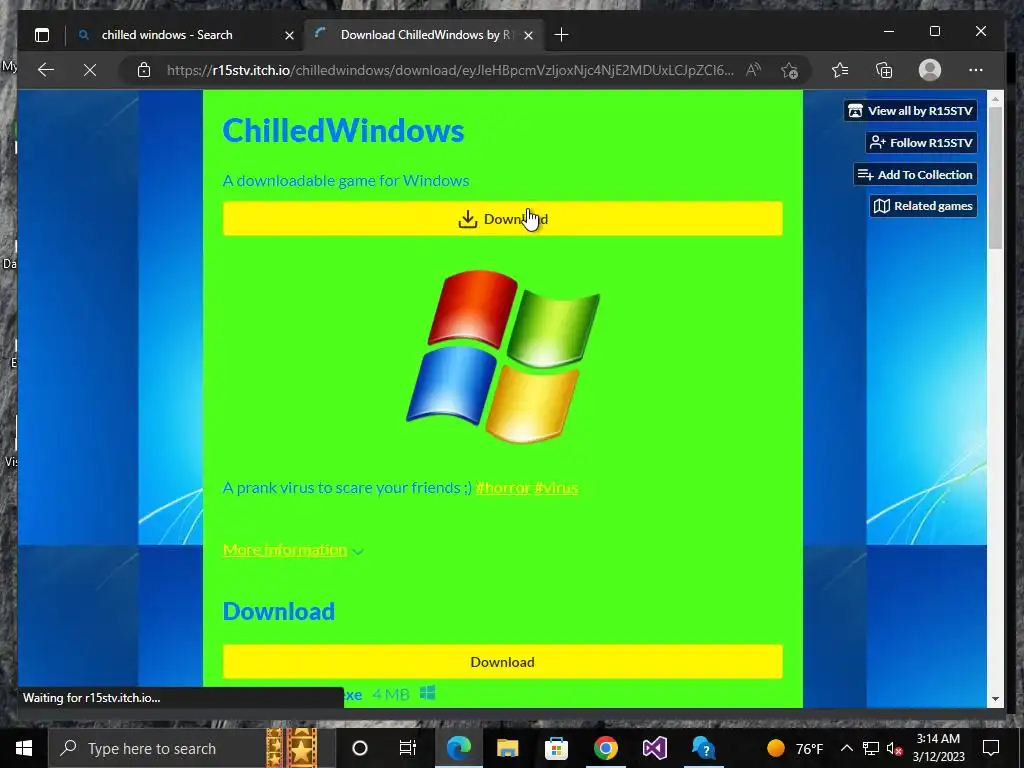This screenshot has width=1024, height=768.
Task: Open the browser profile avatar
Action: 929,70
